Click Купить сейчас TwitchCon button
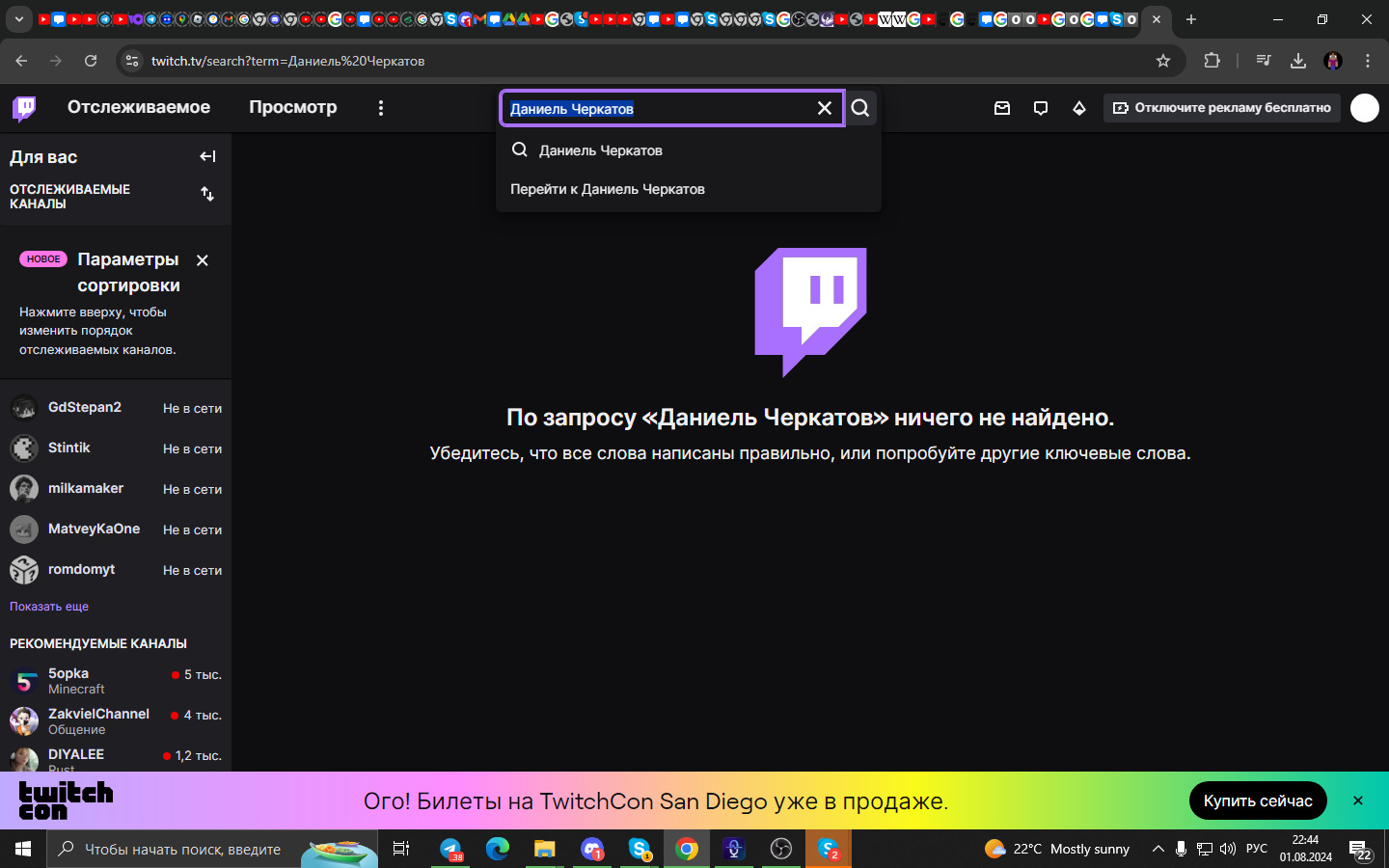This screenshot has height=868, width=1389. 1258,800
